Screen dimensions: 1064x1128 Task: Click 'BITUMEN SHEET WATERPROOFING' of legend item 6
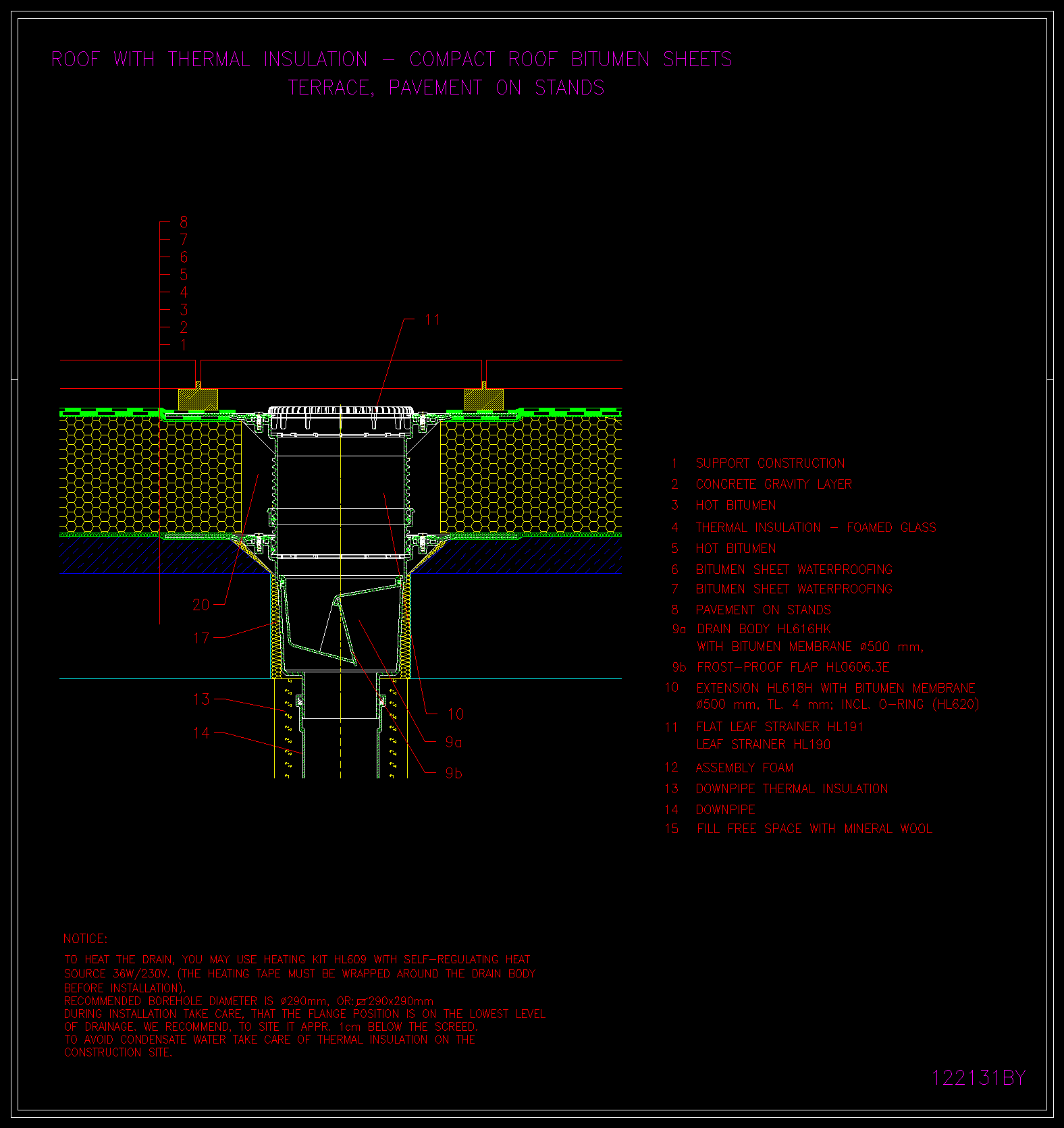point(794,570)
